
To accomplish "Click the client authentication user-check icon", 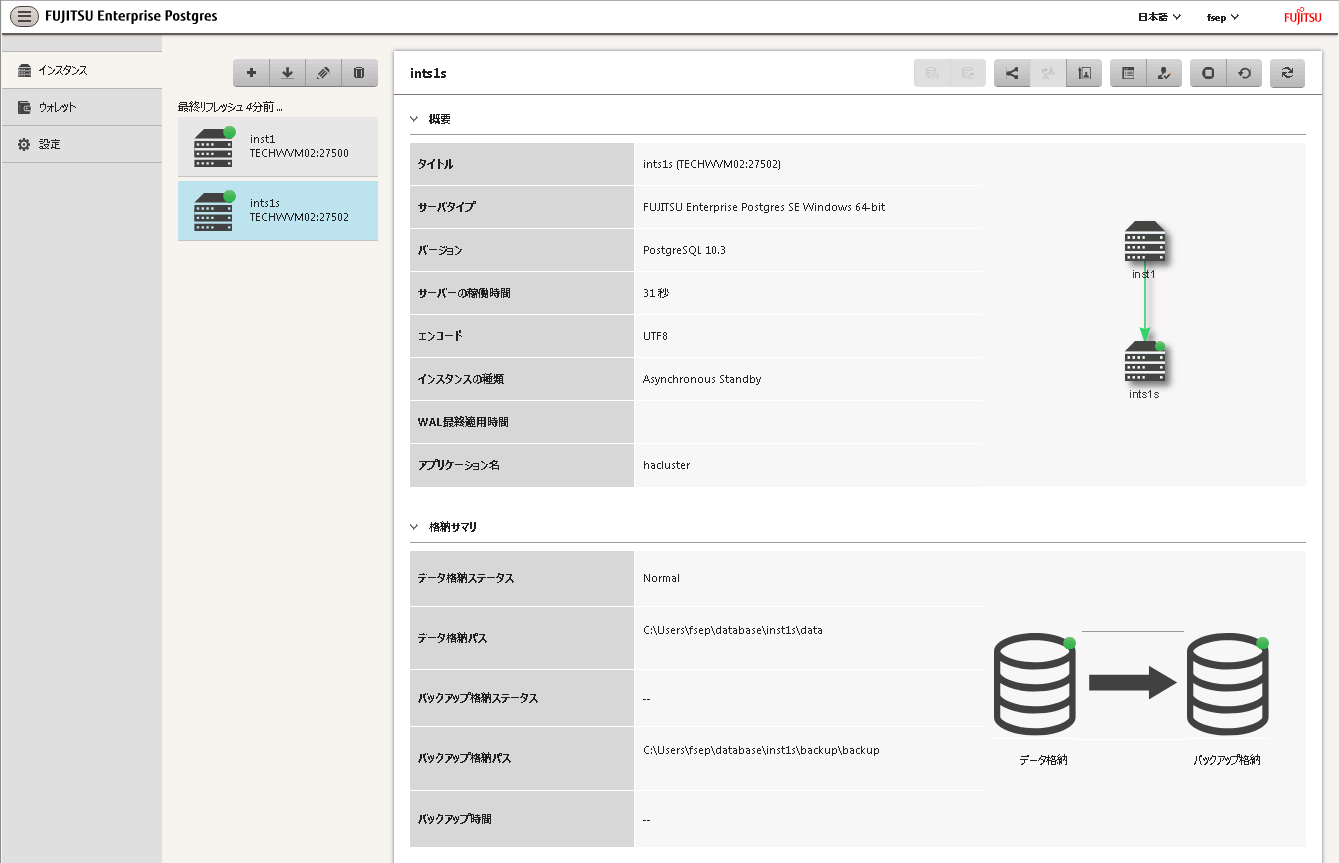I will pos(1164,73).
